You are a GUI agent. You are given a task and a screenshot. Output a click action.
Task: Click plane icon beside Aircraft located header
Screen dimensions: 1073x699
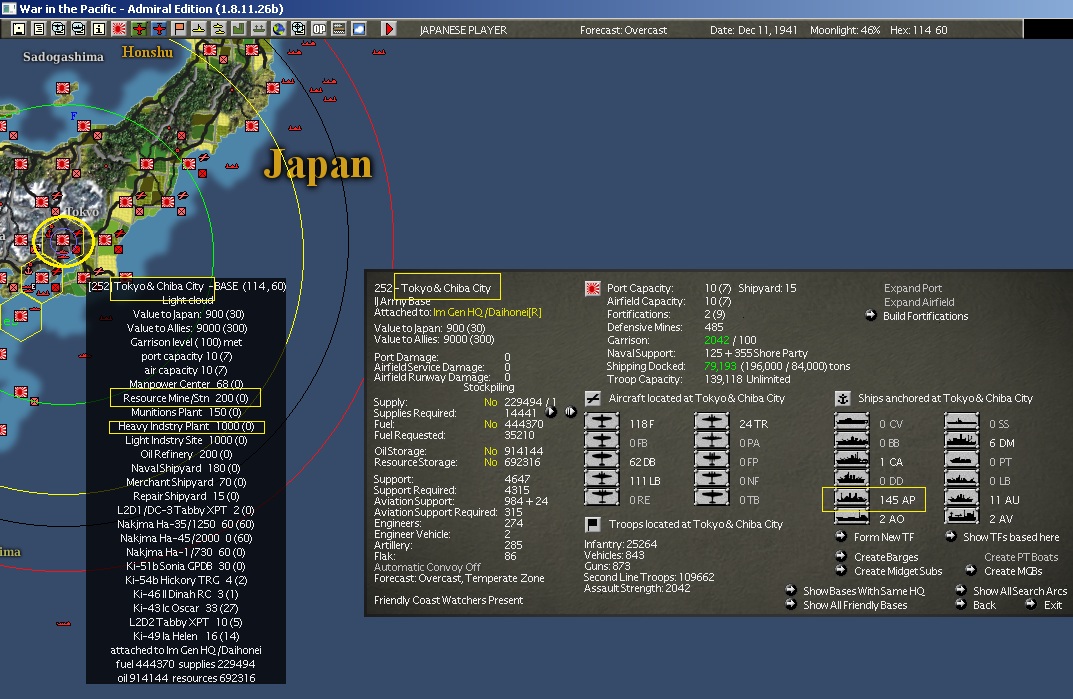click(x=593, y=398)
